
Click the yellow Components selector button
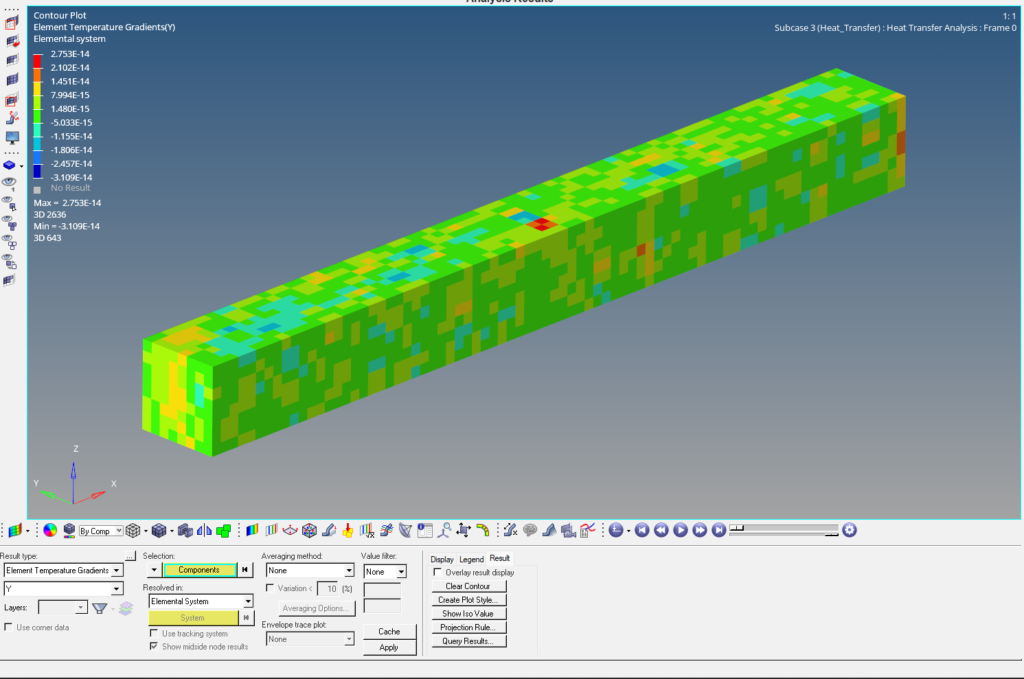pos(199,570)
